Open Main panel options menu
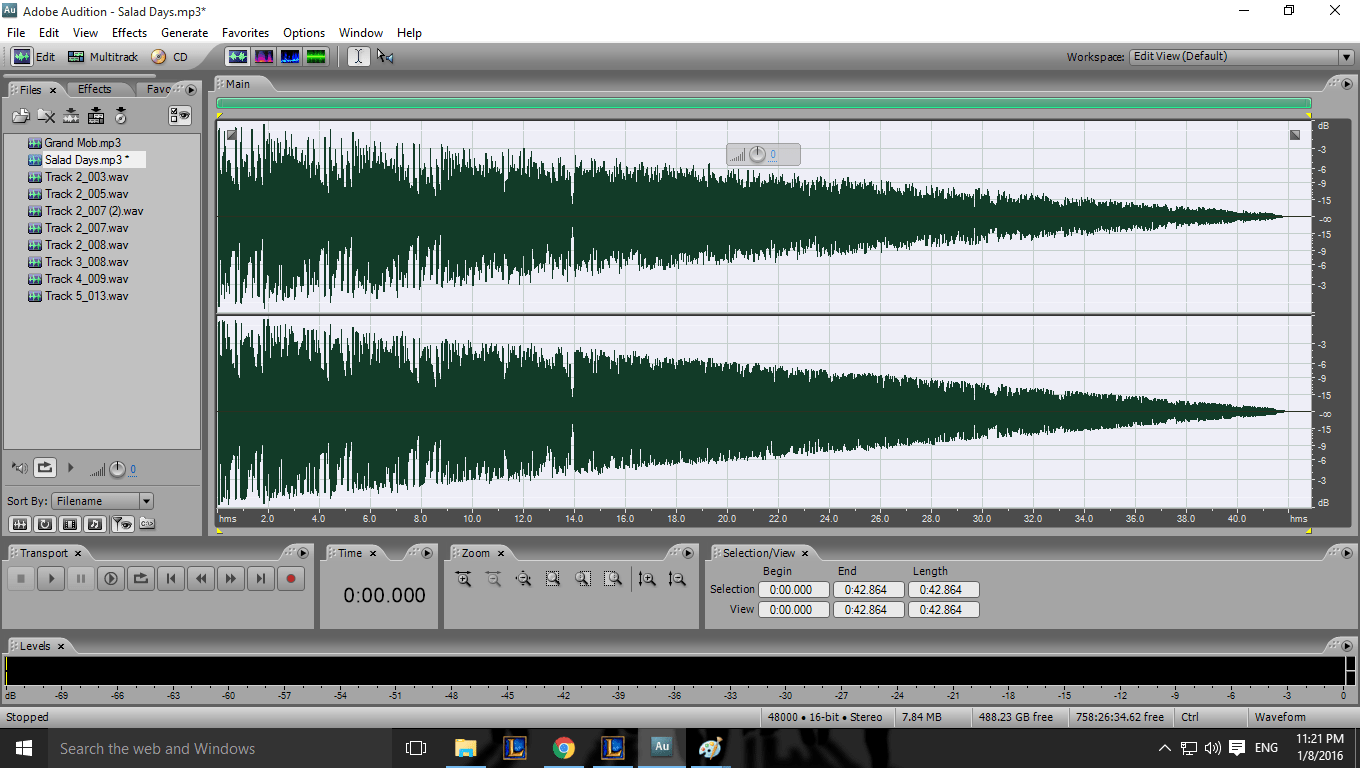This screenshot has height=768, width=1360. click(x=1345, y=84)
